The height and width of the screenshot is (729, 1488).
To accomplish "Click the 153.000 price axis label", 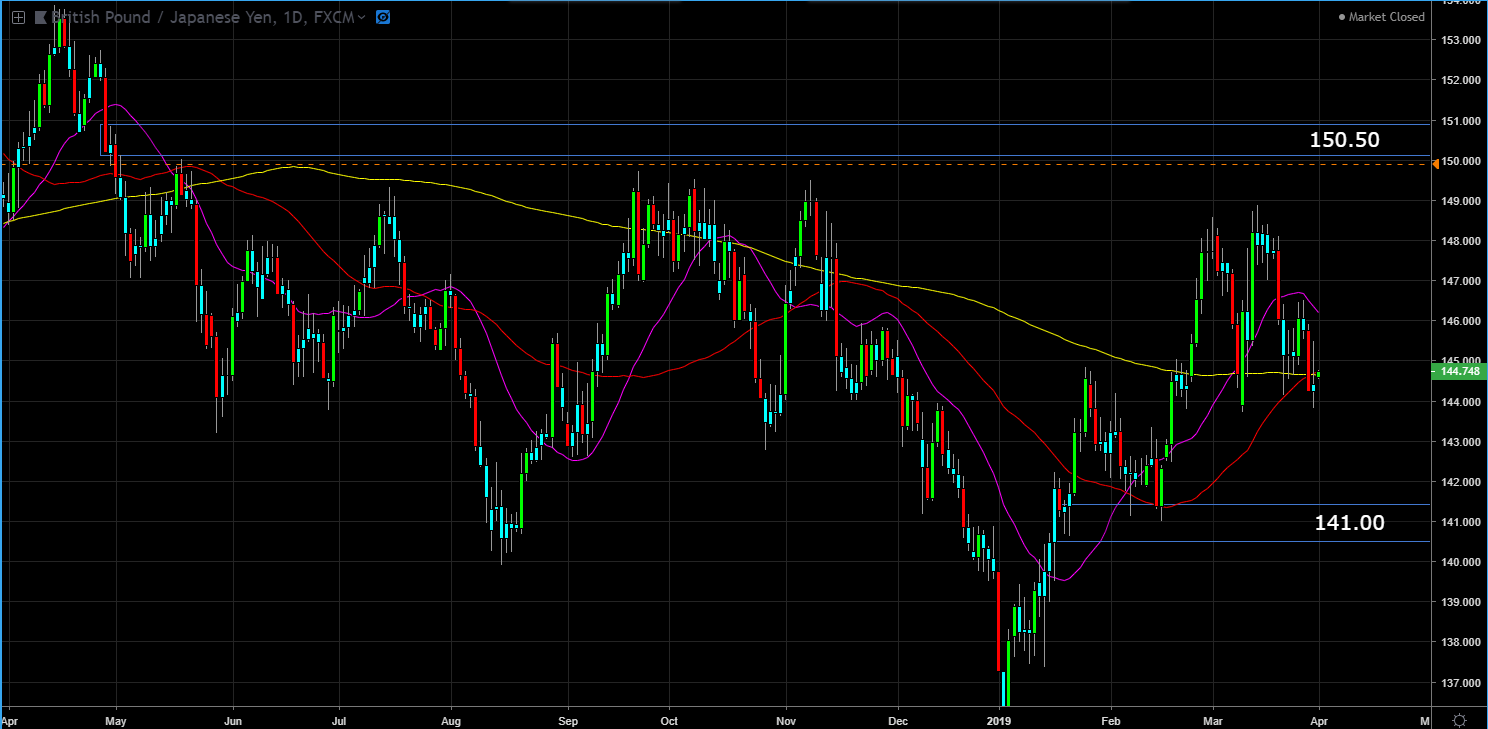I will [1462, 40].
